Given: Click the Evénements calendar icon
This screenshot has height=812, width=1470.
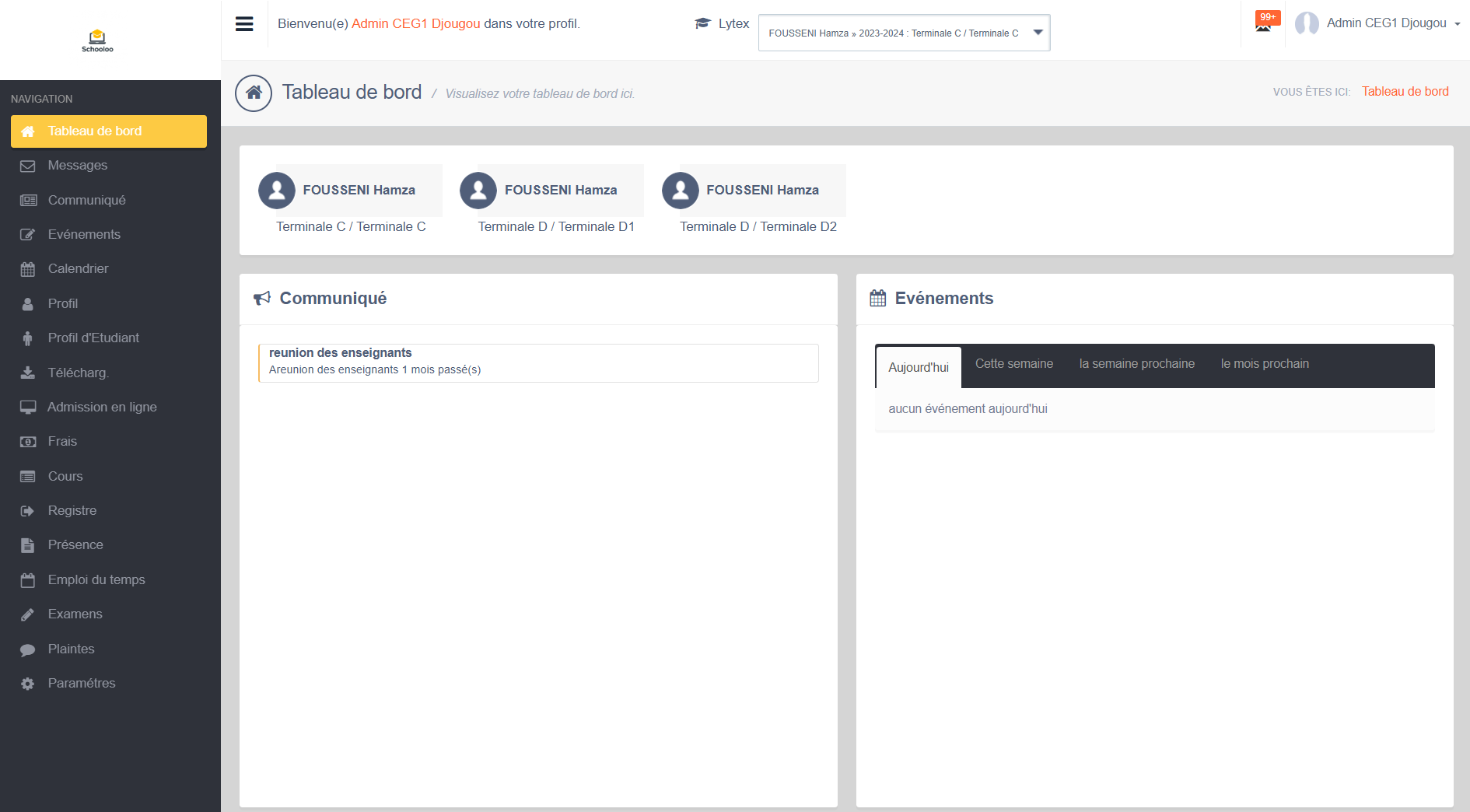Looking at the screenshot, I should point(878,299).
